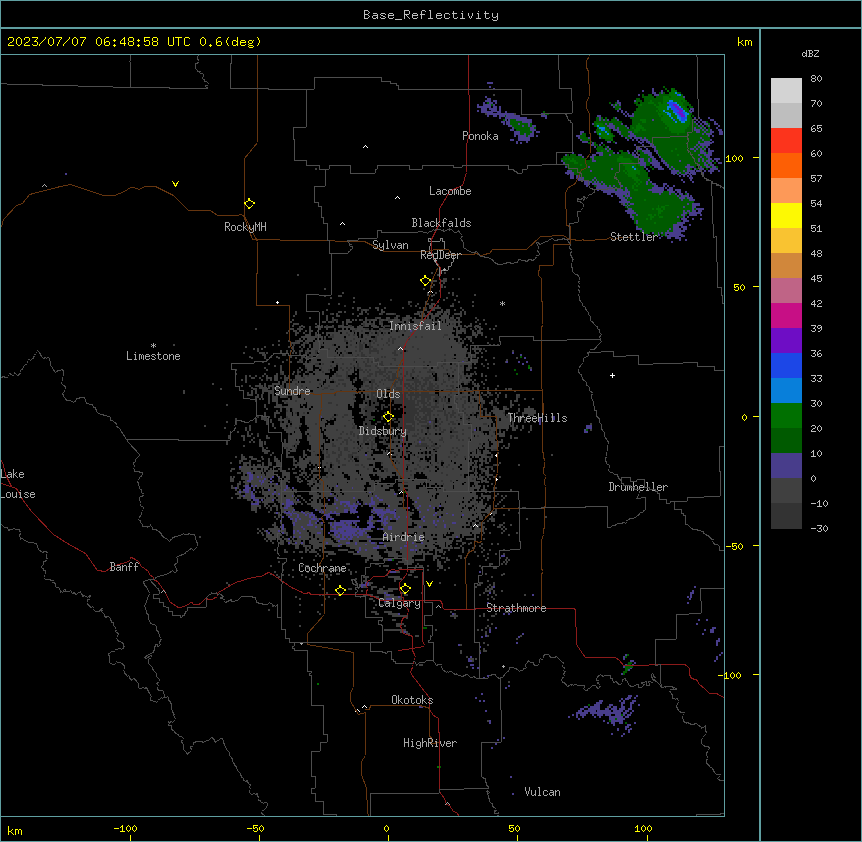Click the Drumheller city label
The image size is (862, 842).
point(638,487)
